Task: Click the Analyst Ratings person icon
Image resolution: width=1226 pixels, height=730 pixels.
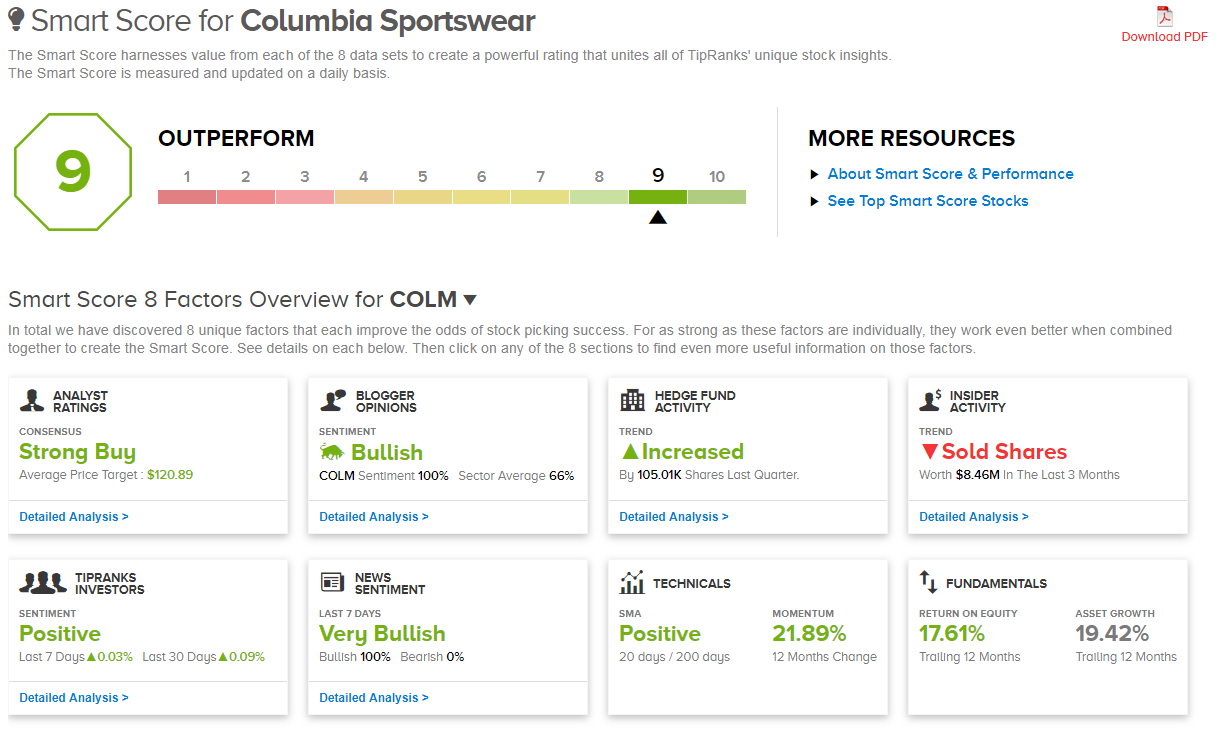Action: pyautogui.click(x=32, y=401)
